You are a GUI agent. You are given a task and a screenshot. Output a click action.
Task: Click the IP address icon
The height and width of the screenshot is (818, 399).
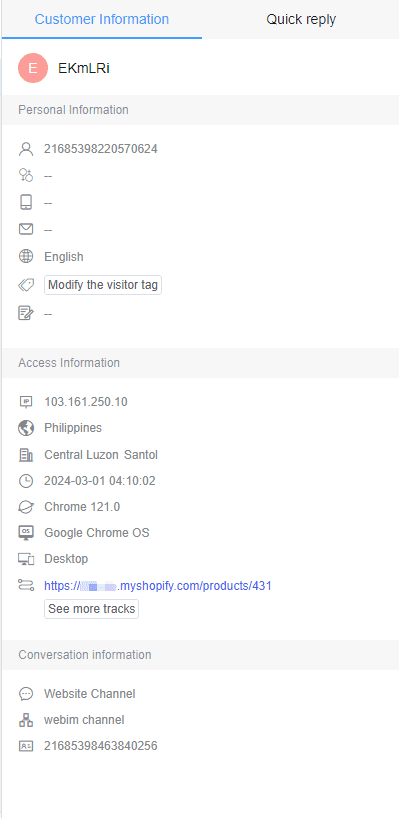click(26, 402)
